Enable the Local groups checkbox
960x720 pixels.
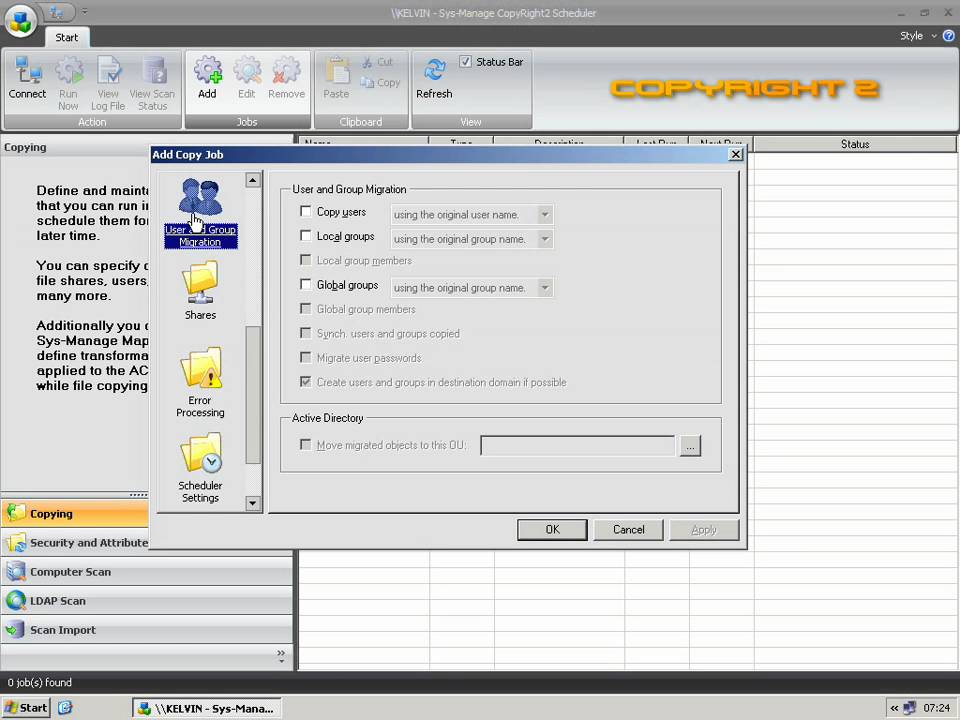[306, 236]
